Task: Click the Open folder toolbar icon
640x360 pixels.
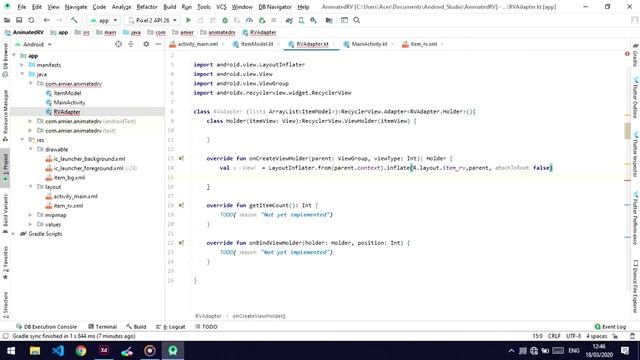Action: click(x=7, y=20)
